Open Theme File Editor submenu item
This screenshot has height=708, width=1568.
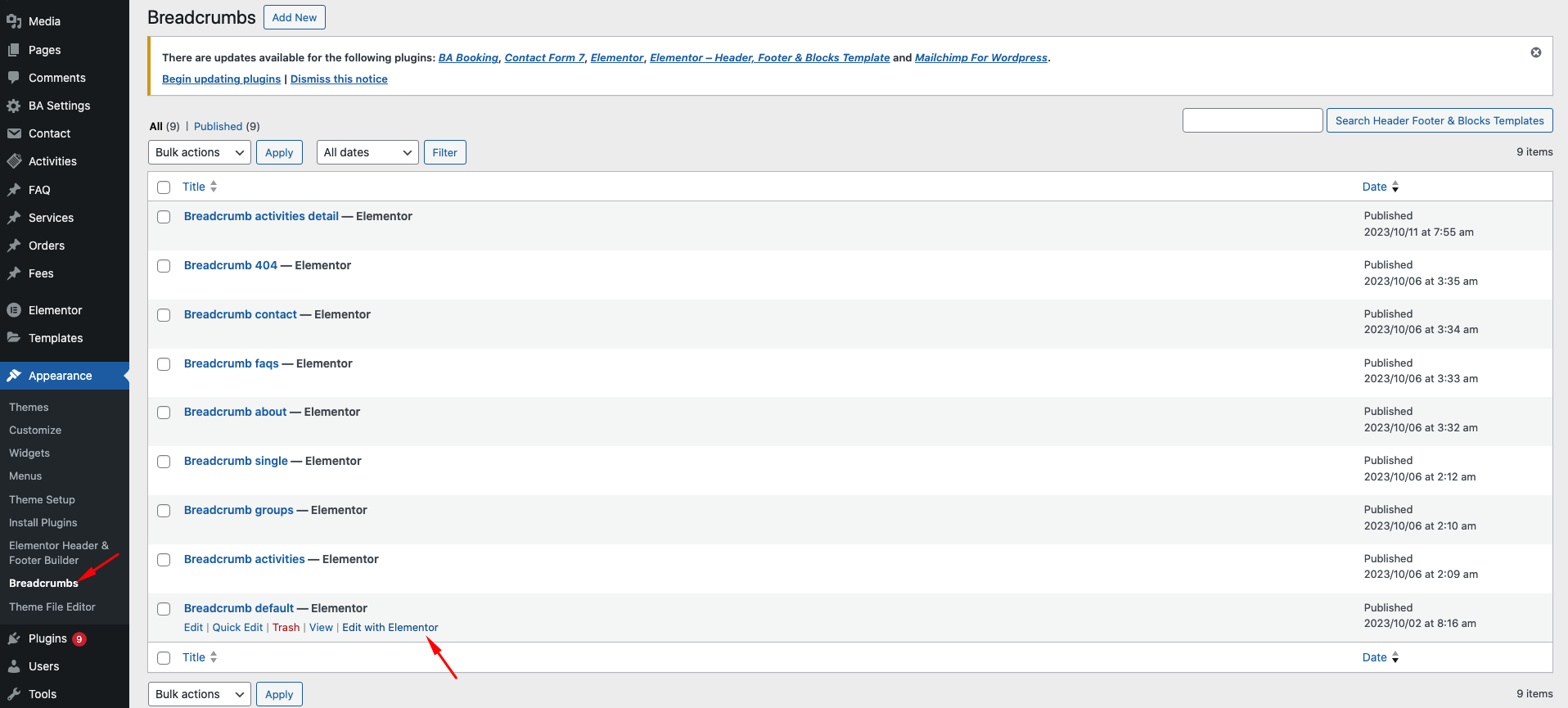(52, 607)
